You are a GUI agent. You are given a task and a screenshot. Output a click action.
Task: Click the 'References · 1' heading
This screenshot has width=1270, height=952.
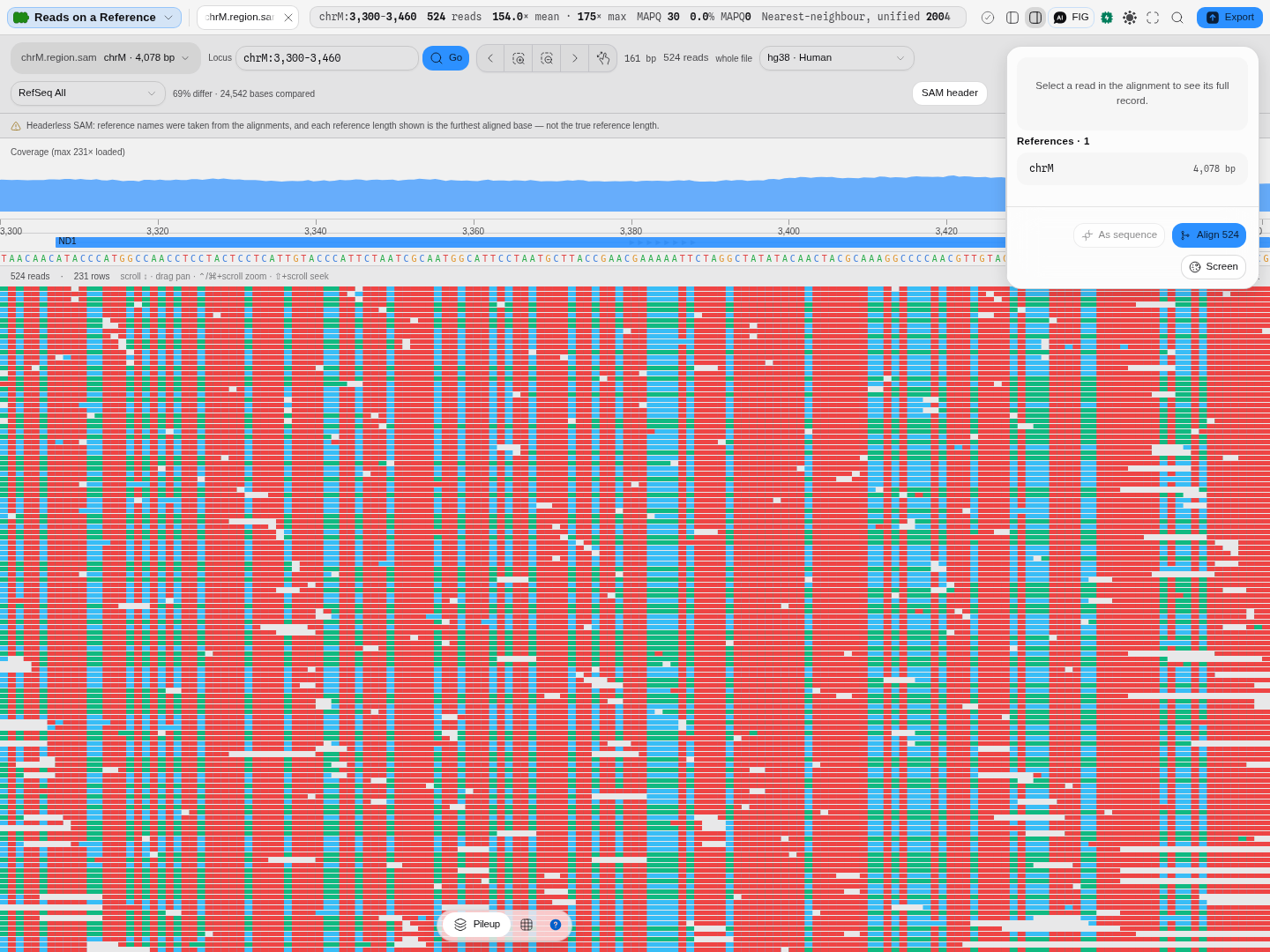coord(1053,141)
